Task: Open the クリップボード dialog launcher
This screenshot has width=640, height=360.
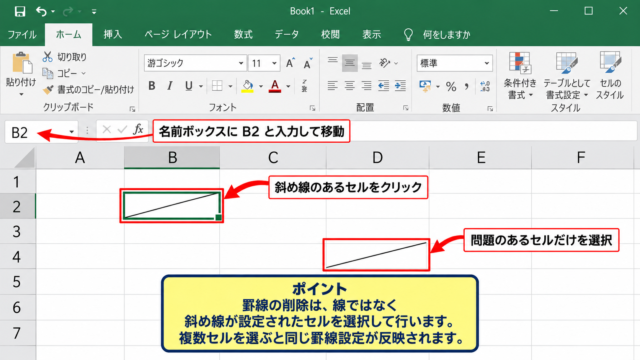Action: coord(132,109)
